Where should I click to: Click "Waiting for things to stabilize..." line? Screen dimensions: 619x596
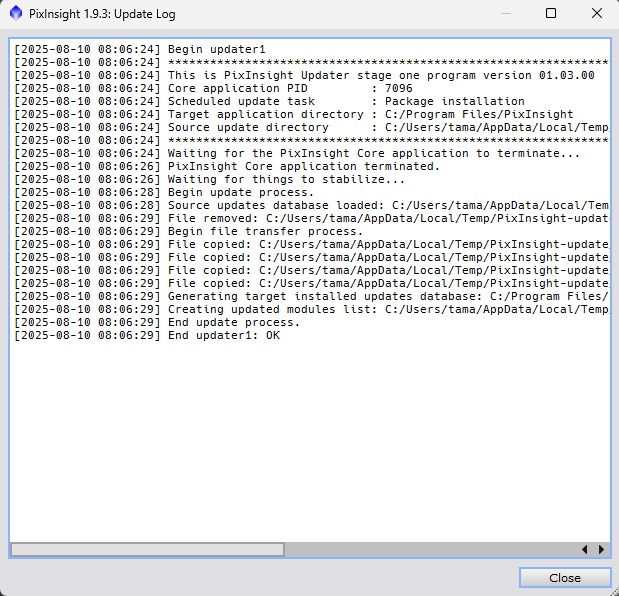(x=209, y=180)
